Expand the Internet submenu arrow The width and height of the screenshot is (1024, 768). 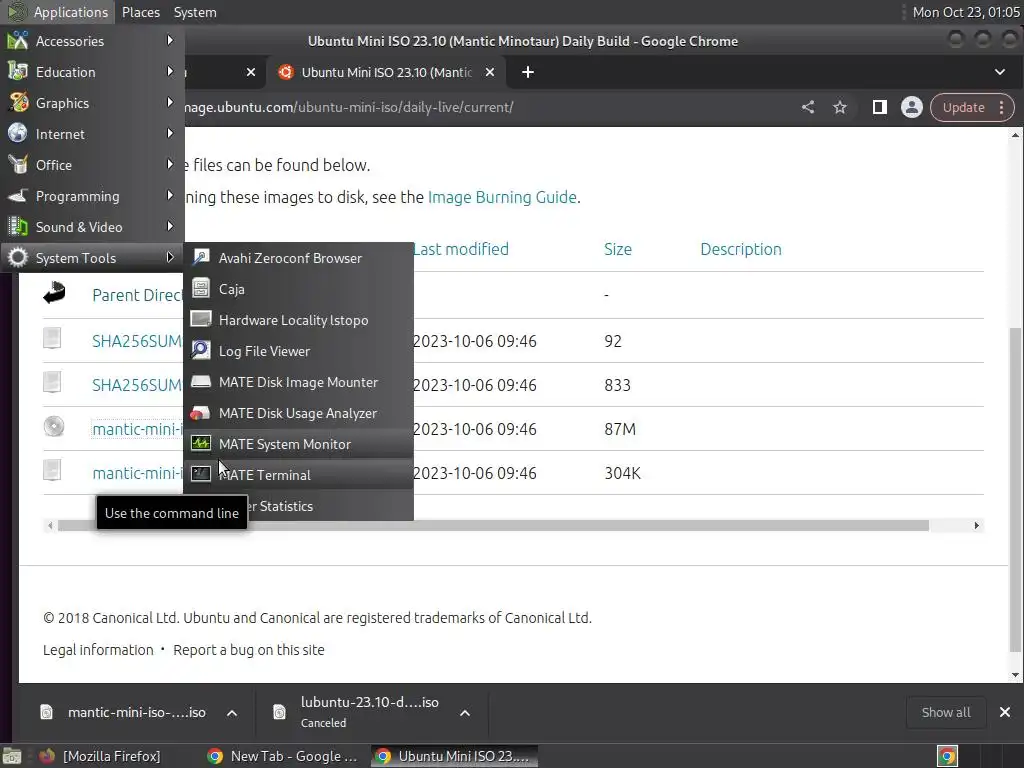[170, 133]
